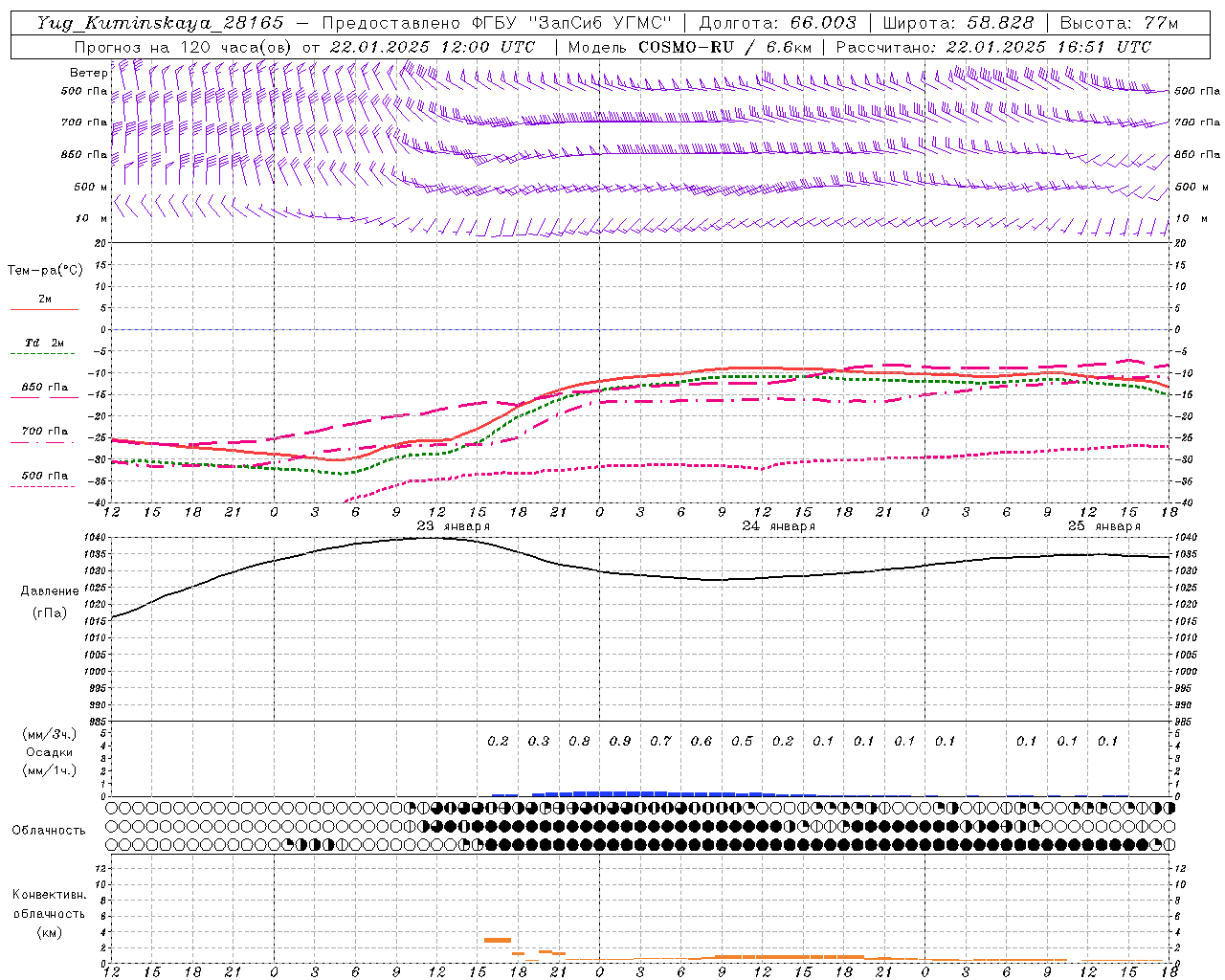Select the Тем-ра(°C) panel label
1225x980 pixels.
point(45,271)
